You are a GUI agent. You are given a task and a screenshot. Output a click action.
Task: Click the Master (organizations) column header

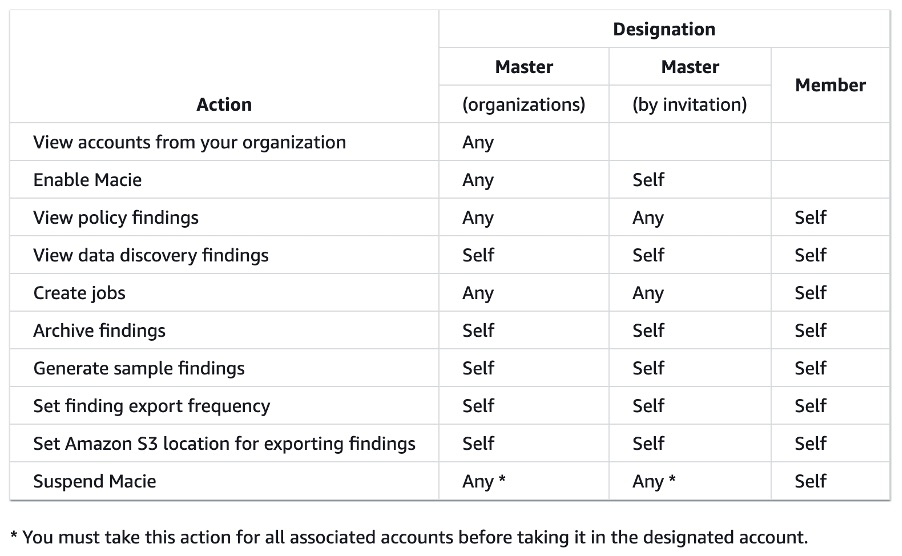coord(524,85)
